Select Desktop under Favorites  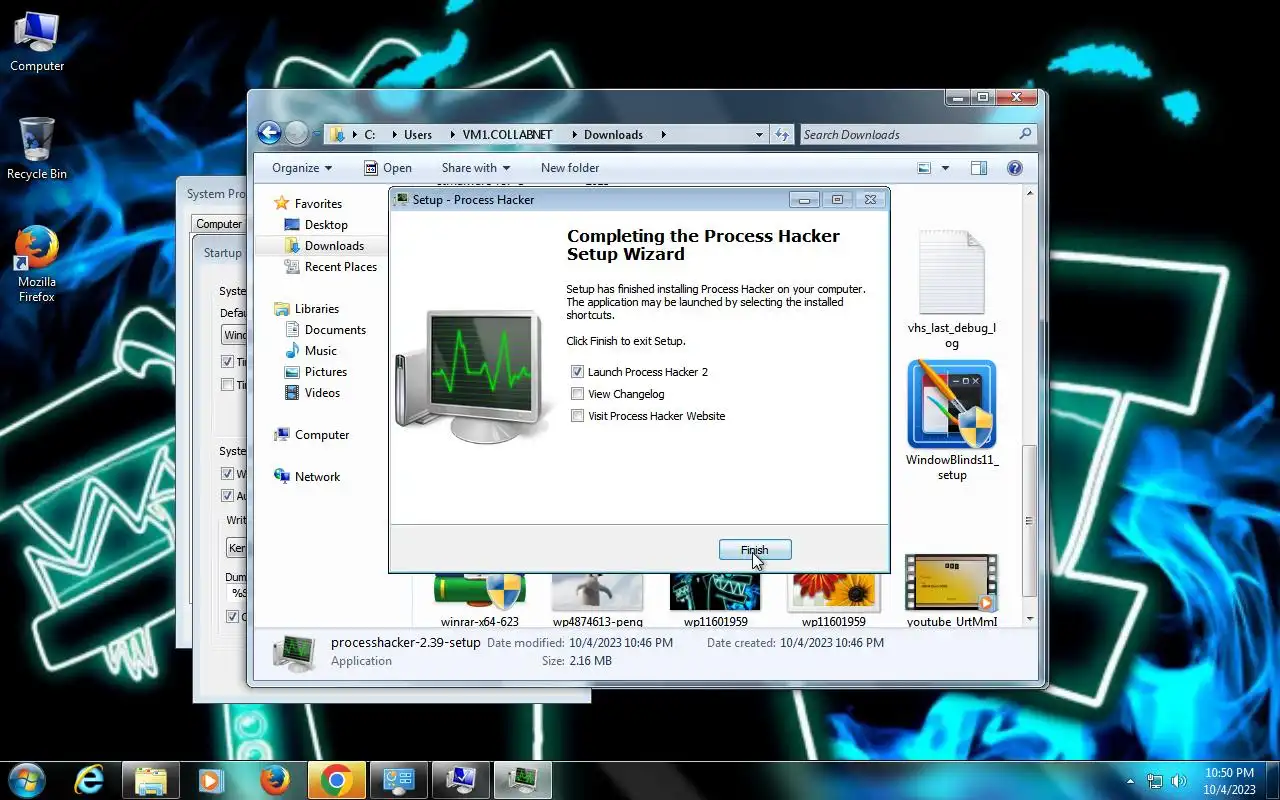point(326,225)
